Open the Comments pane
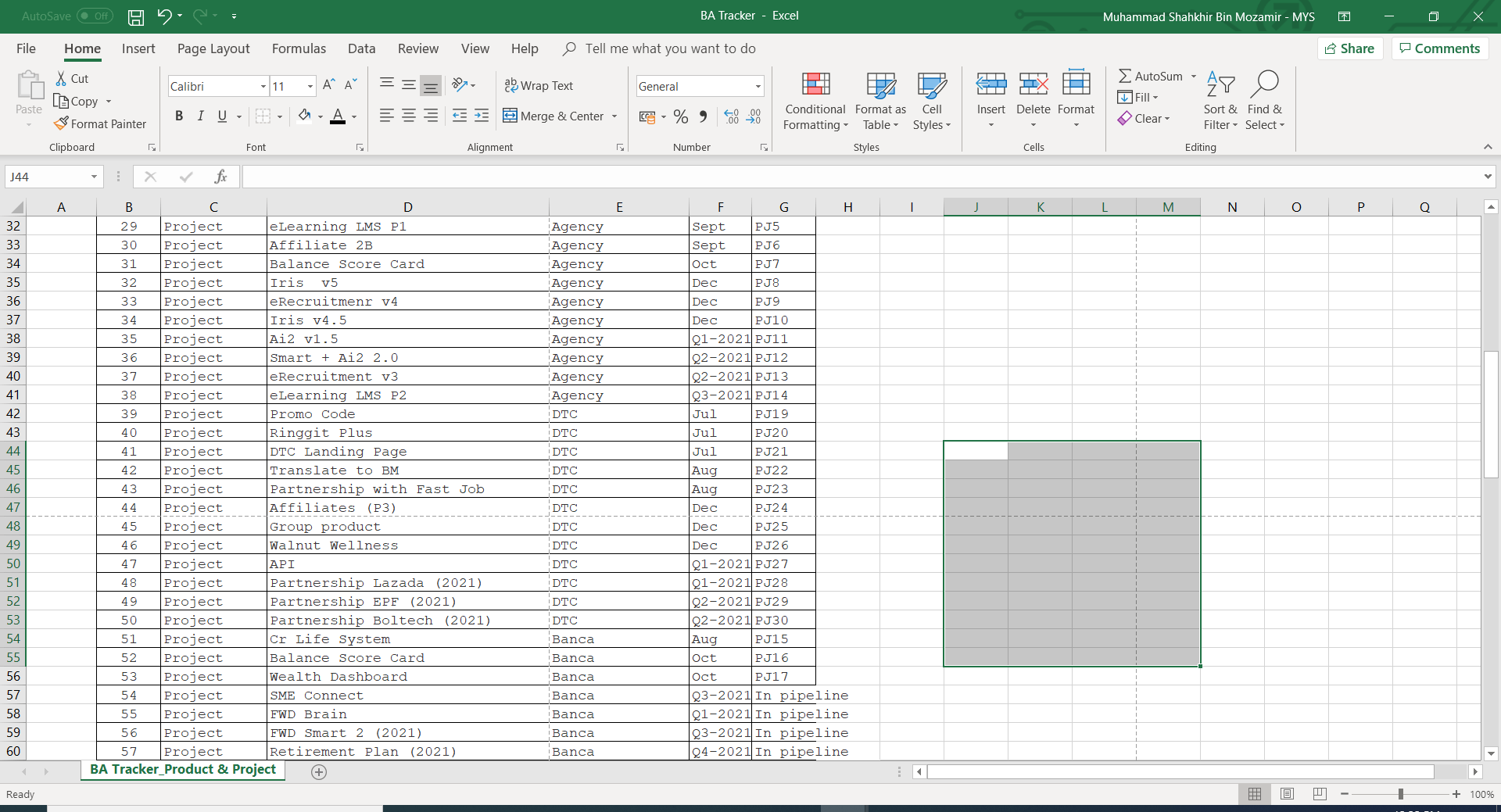This screenshot has height=812, width=1501. coord(1439,48)
